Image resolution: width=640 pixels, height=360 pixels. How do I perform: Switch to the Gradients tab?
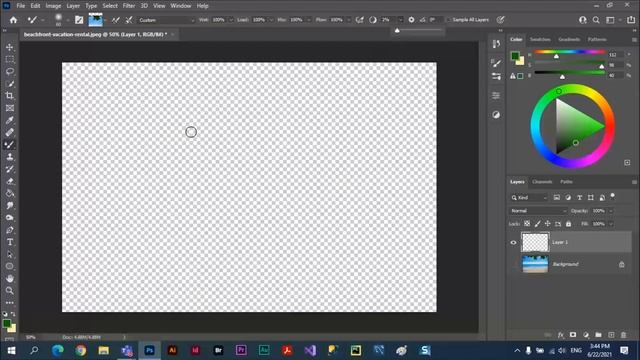pyautogui.click(x=569, y=39)
